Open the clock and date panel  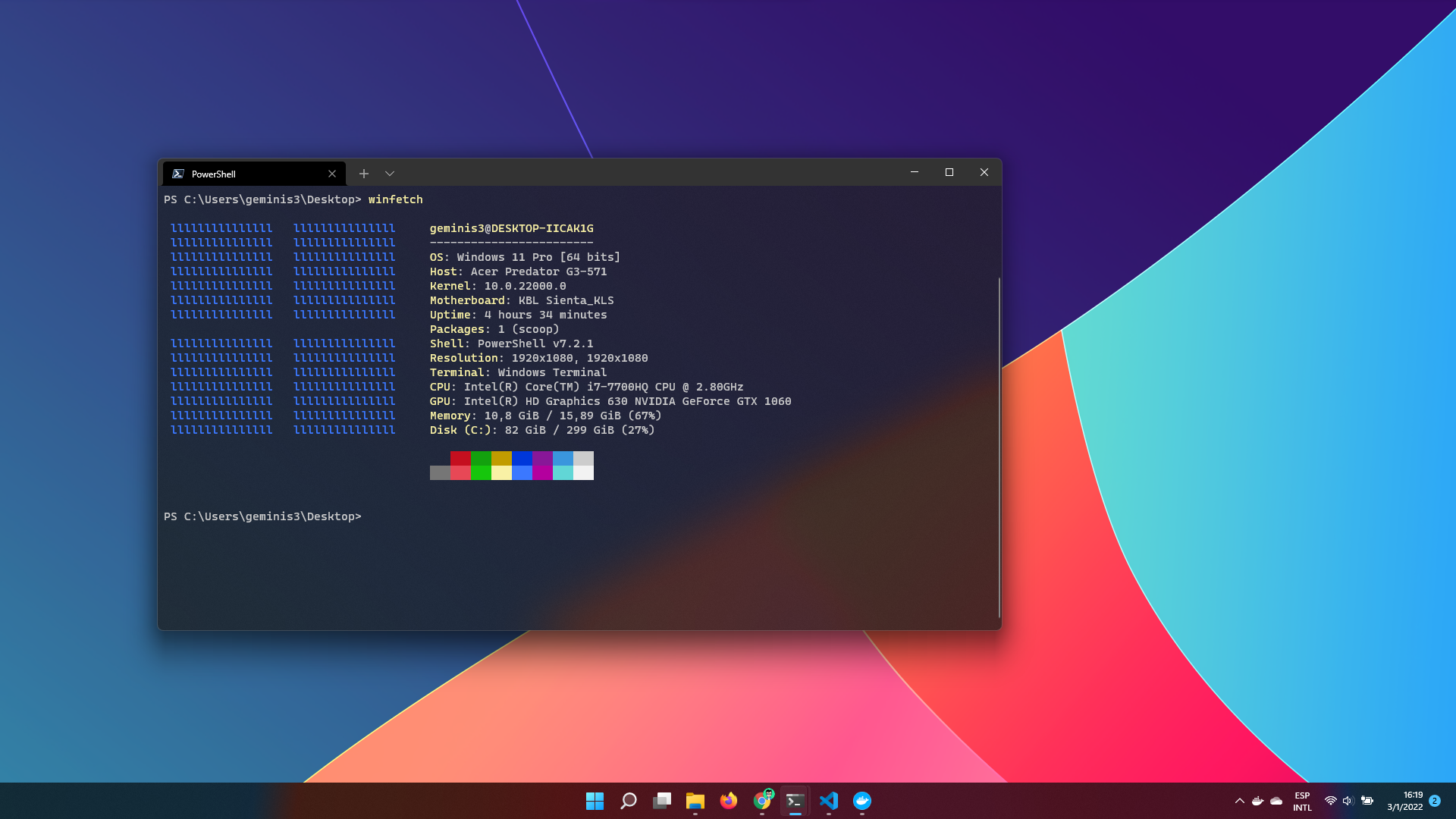[x=1405, y=801]
